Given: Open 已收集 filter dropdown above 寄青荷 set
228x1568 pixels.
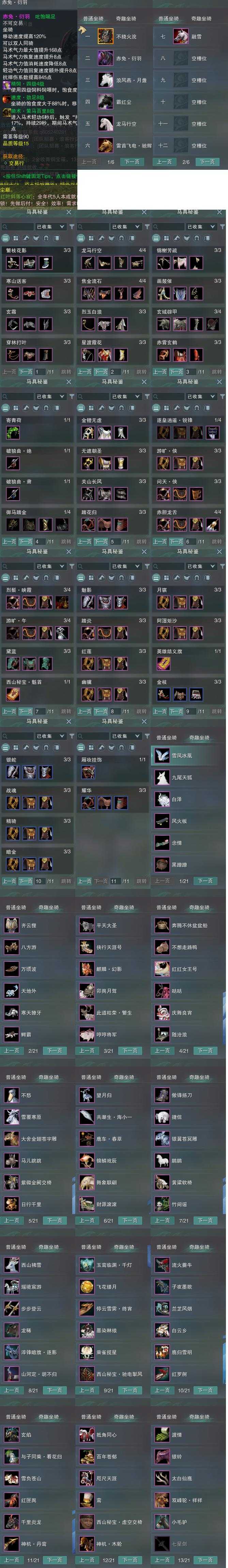Looking at the screenshot, I should [x=50, y=396].
